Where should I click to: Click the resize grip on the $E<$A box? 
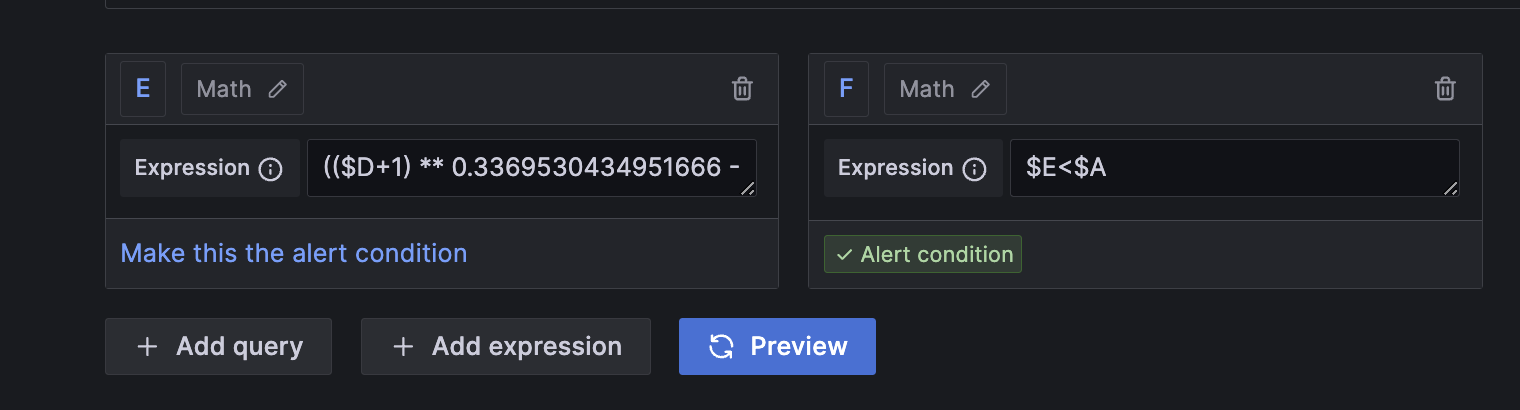coord(1451,188)
